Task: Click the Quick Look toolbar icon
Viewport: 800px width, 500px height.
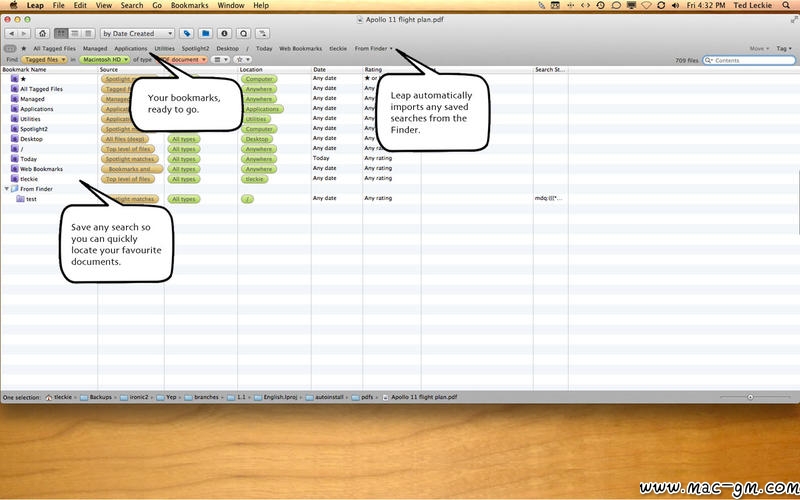Action: (x=243, y=33)
